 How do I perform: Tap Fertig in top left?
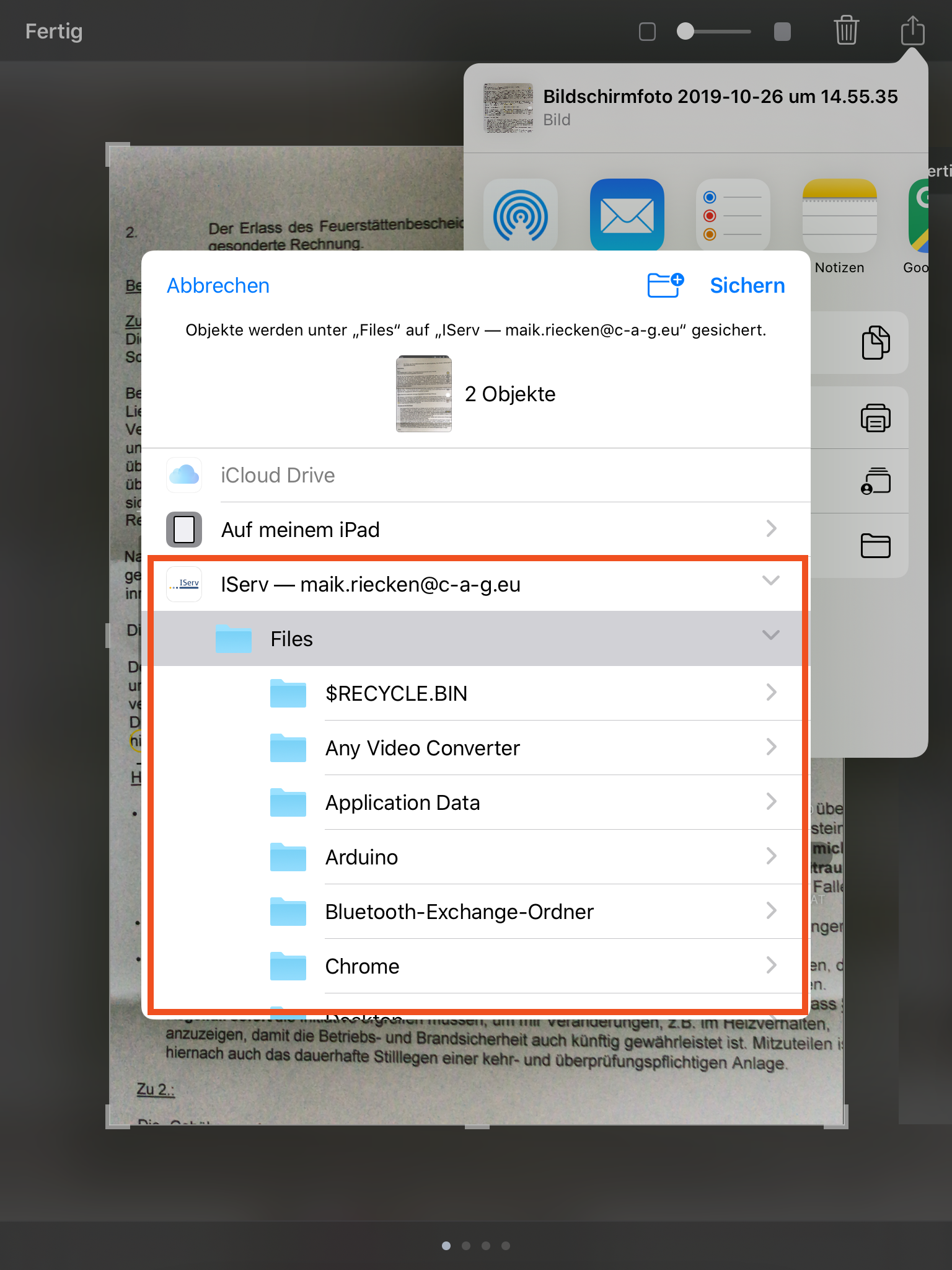pyautogui.click(x=54, y=31)
